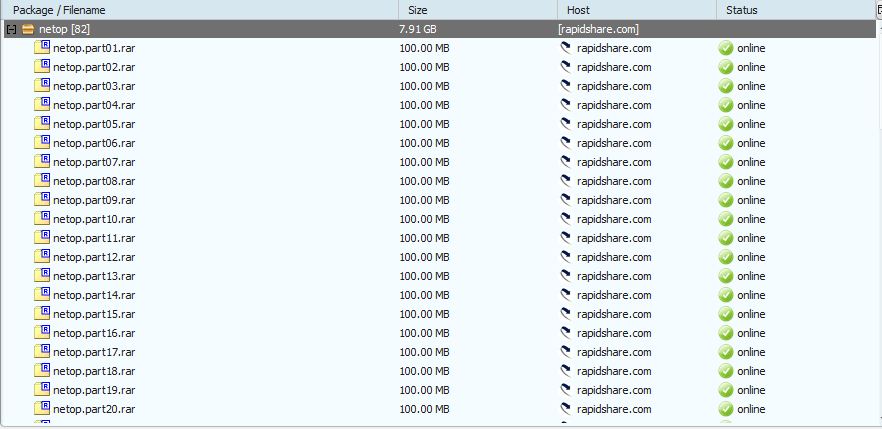Select file name netop.part13.rar
This screenshot has width=882, height=429.
(94, 276)
